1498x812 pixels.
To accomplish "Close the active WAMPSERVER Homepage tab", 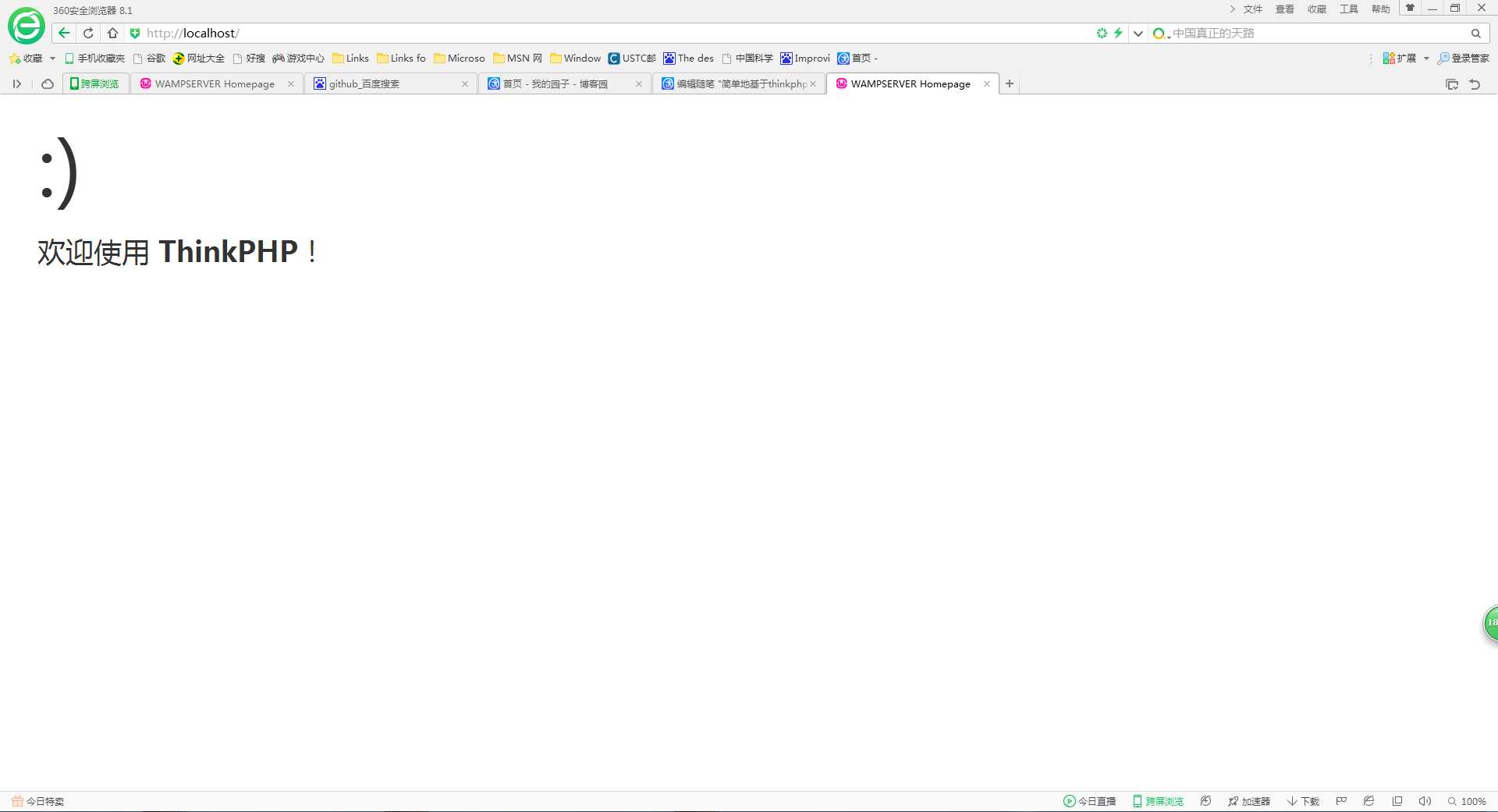I will 987,84.
